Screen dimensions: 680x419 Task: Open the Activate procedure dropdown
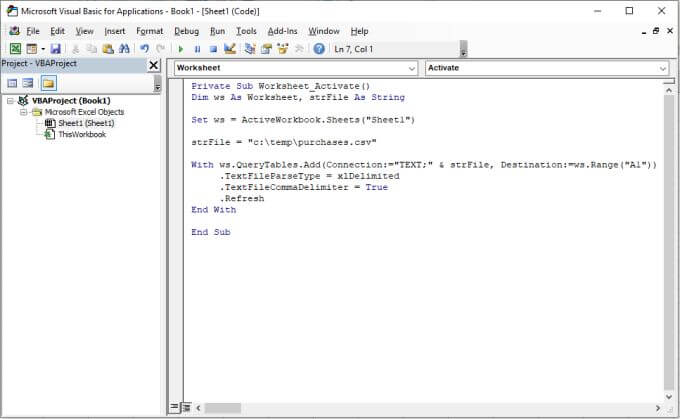[662, 68]
